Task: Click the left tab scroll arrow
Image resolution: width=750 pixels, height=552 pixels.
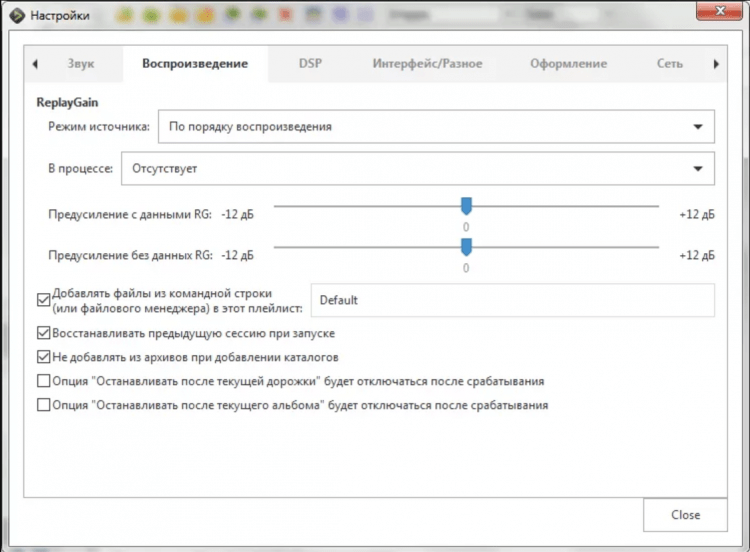Action: pos(35,64)
